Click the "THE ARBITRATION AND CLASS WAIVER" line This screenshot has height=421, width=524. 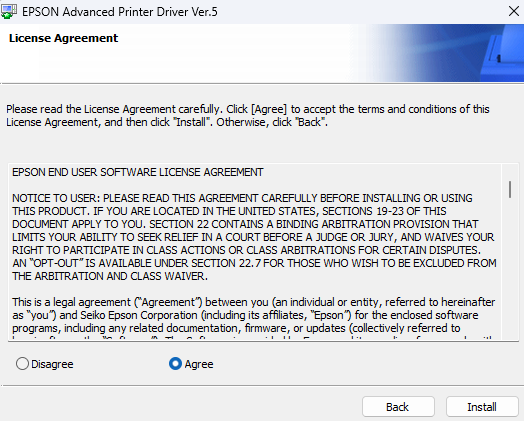(110, 276)
